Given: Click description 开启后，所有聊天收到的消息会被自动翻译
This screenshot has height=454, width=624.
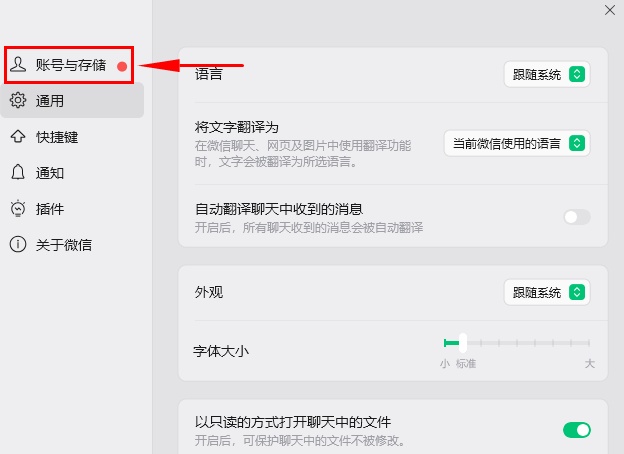Looking at the screenshot, I should (x=309, y=228).
